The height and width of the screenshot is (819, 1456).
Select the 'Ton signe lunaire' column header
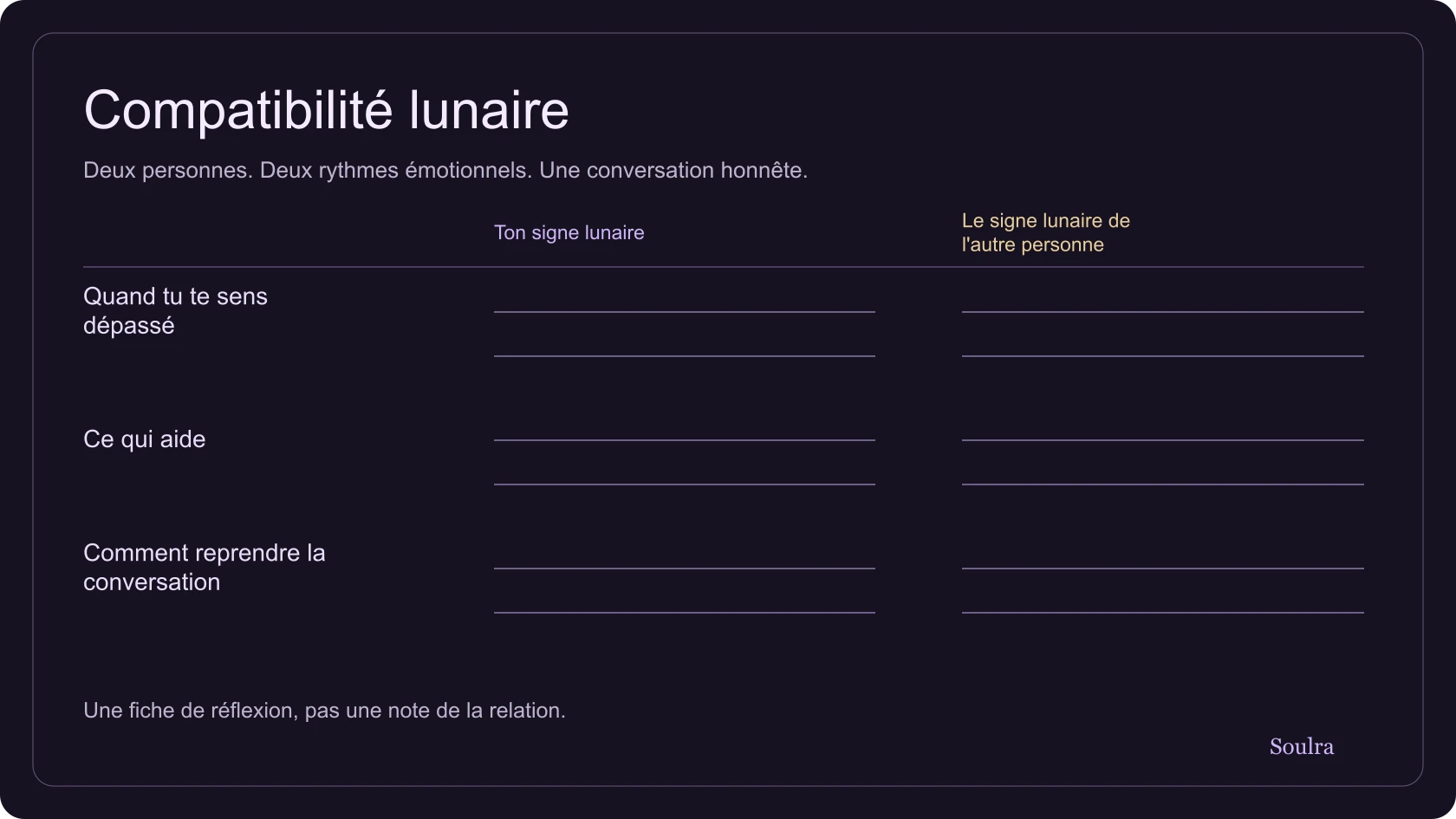[569, 232]
